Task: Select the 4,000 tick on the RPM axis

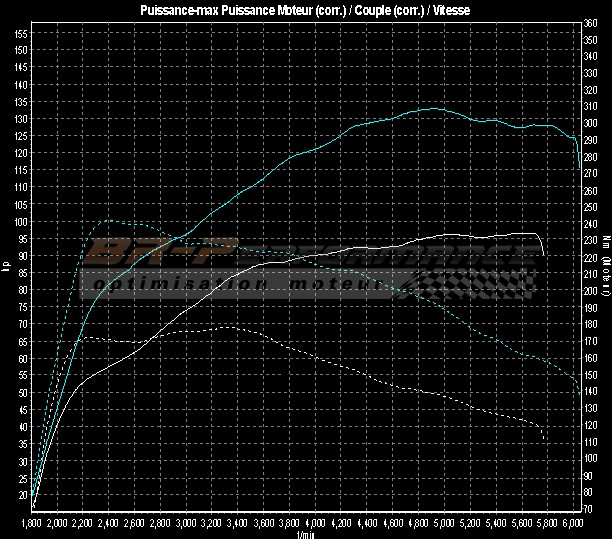Action: click(315, 523)
